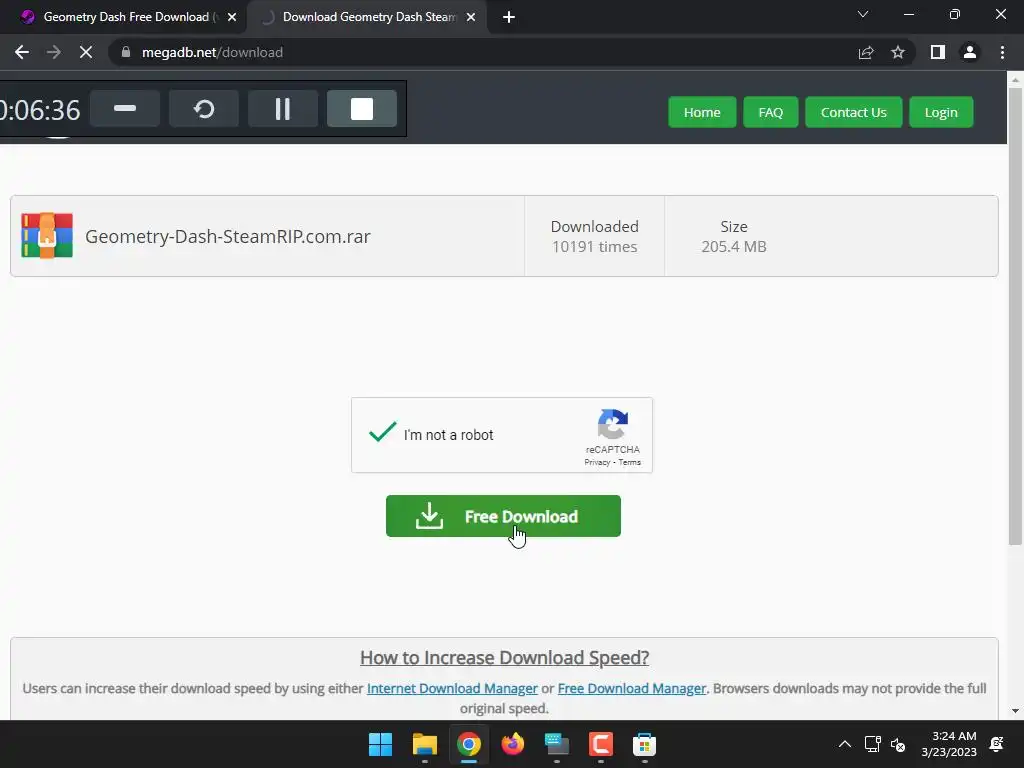Bookmark this page with star icon
This screenshot has width=1024, height=768.
[898, 52]
